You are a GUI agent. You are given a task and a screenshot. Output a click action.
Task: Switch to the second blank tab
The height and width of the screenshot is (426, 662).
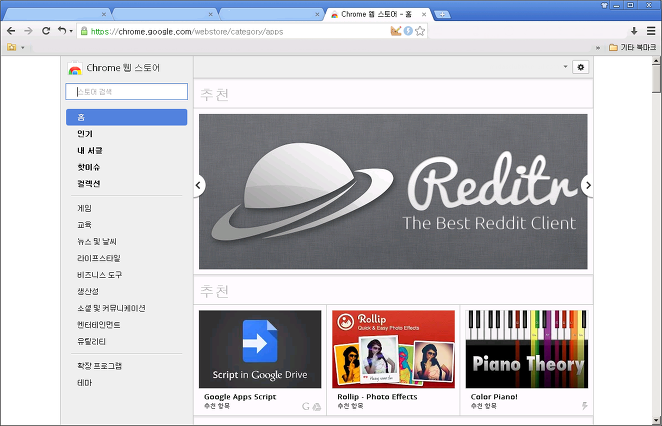pyautogui.click(x=165, y=14)
